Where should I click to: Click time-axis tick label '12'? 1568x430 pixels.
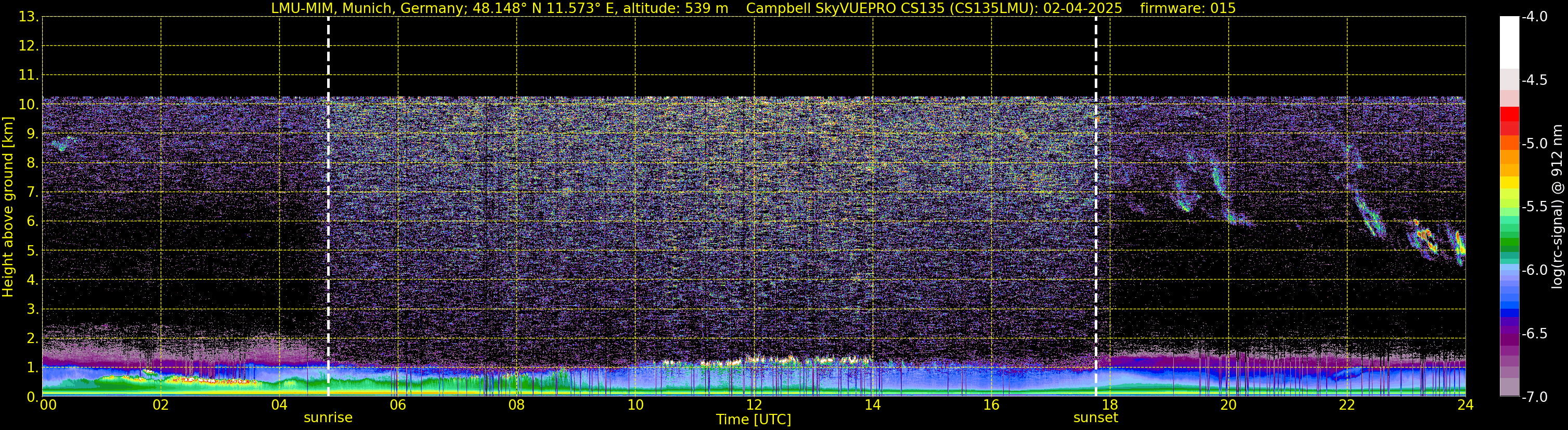[x=754, y=405]
